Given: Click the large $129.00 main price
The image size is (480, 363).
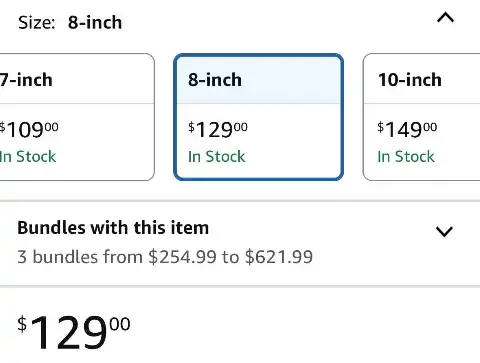Looking at the screenshot, I should (x=74, y=332).
